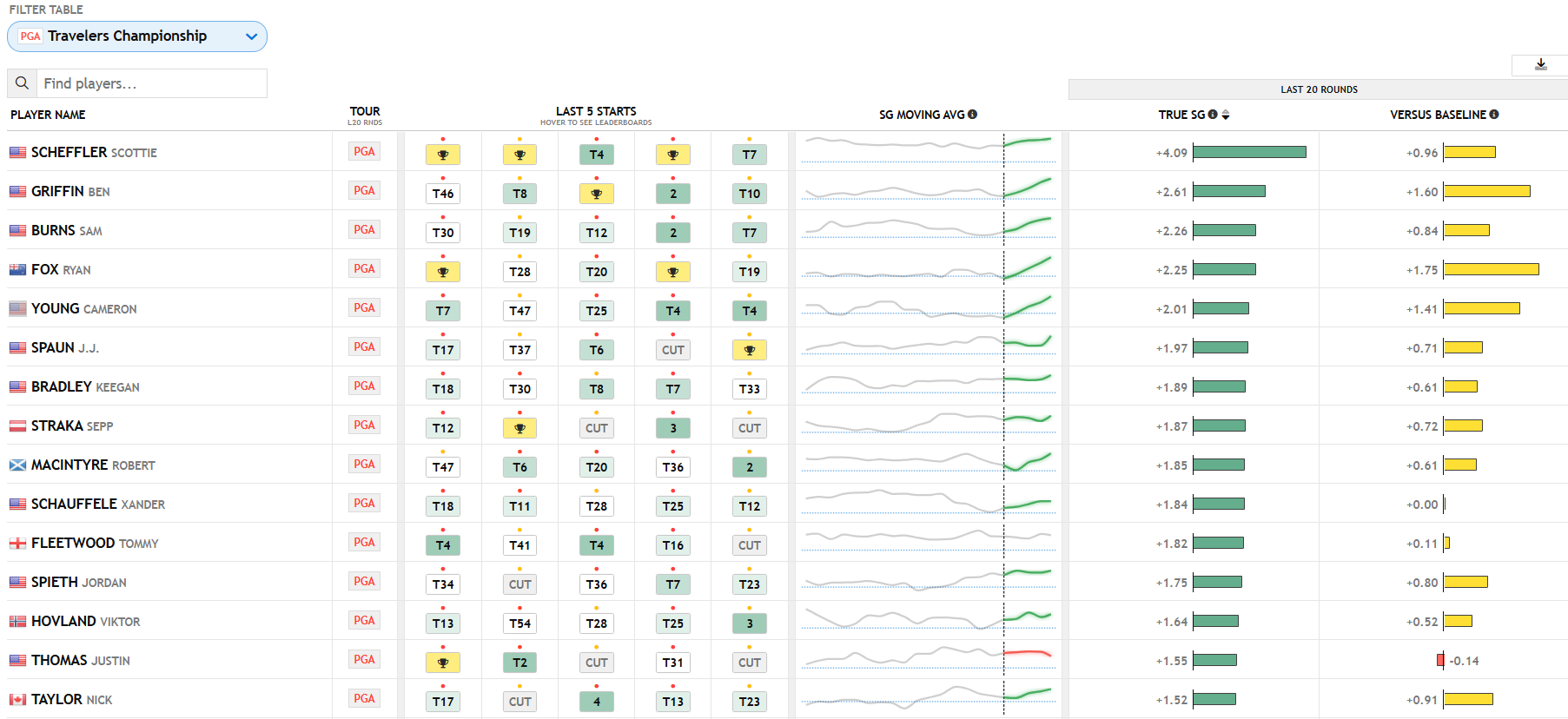The height and width of the screenshot is (719, 1568).
Task: Click the Filter Table label
Action: (46, 10)
